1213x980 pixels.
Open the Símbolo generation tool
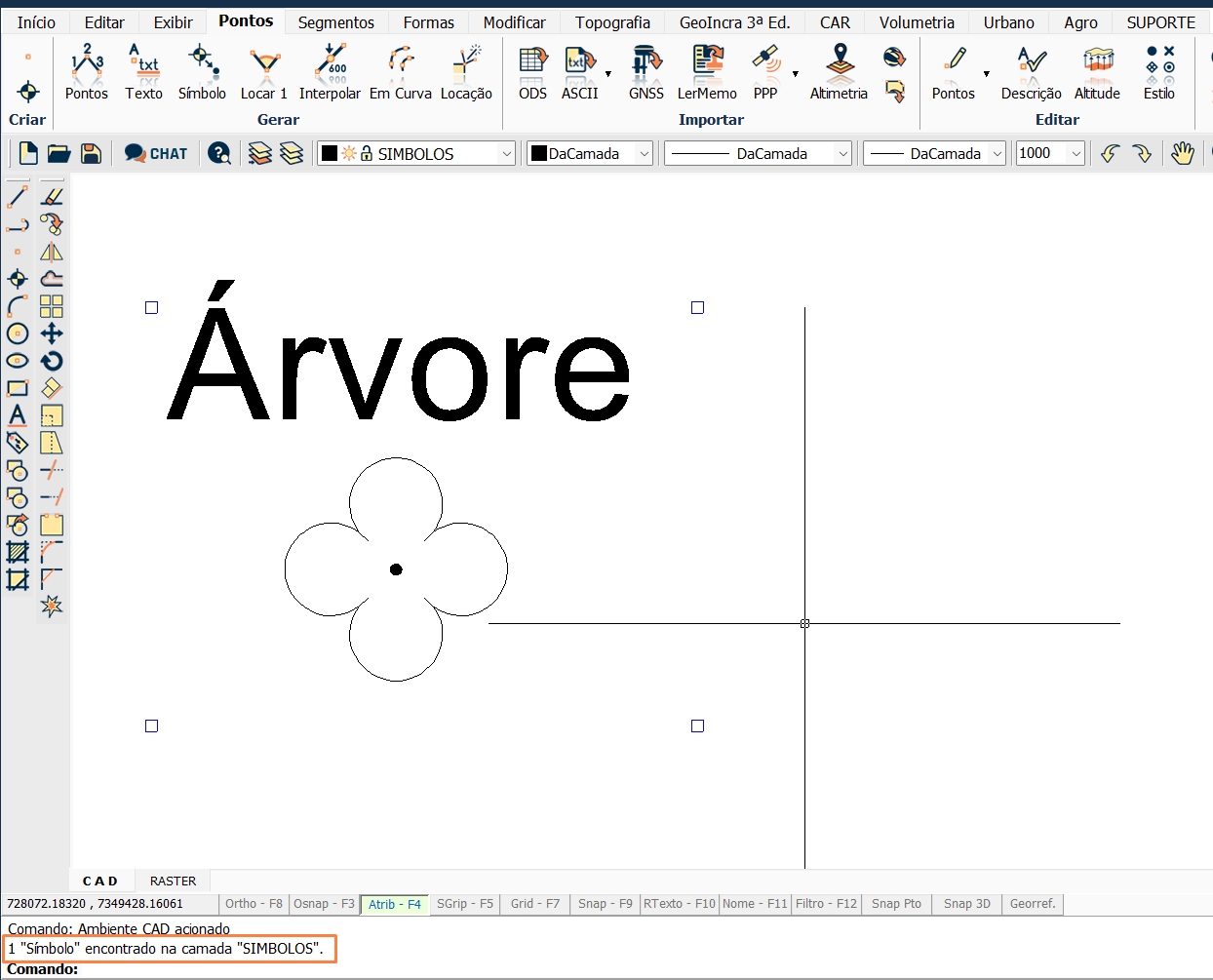[x=202, y=70]
